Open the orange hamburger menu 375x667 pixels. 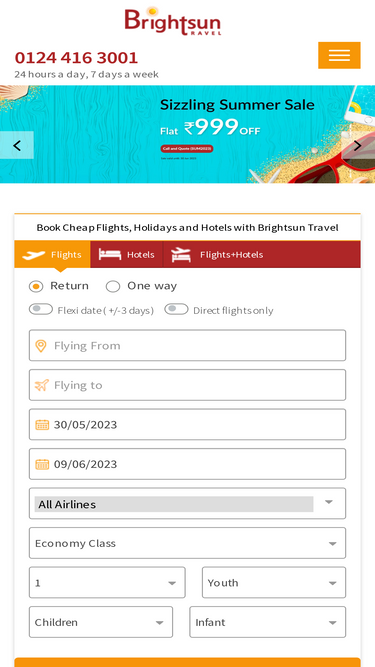(x=339, y=55)
